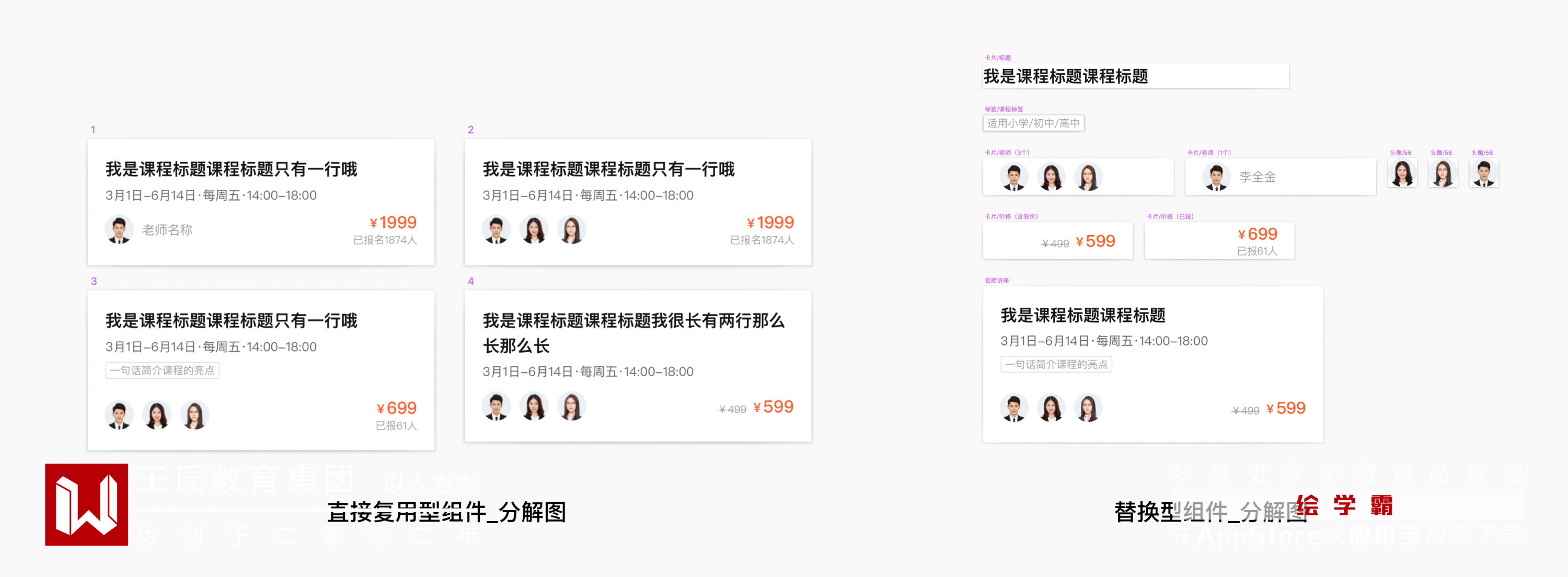
Task: Click the ¥1999 price in card 1
Action: click(393, 222)
